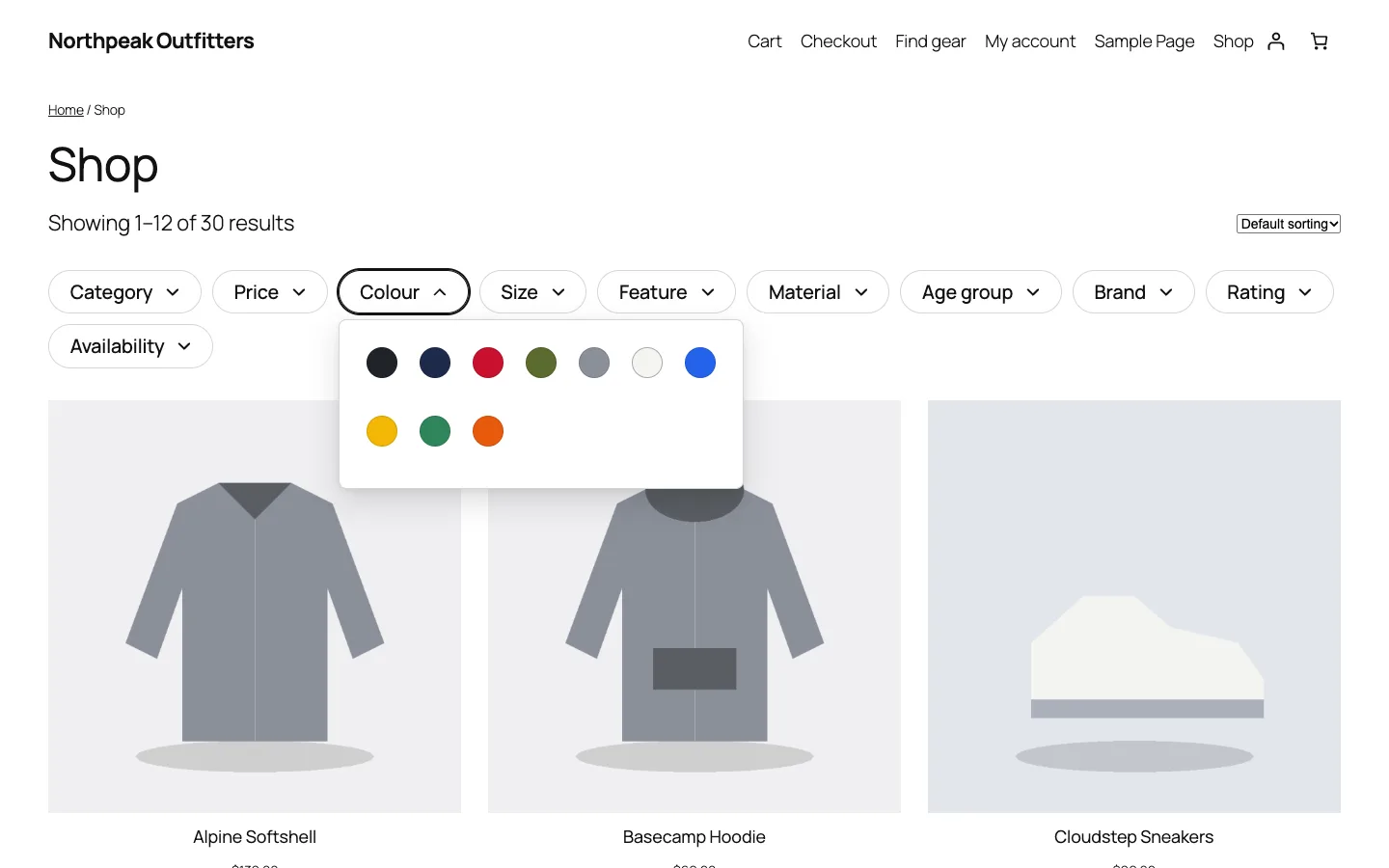Click the Cloudstep Sneakers product image
This screenshot has width=1389, height=868.
pos(1134,607)
